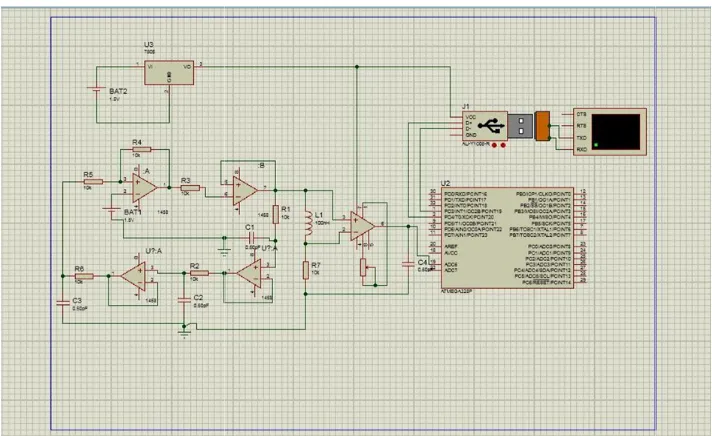The image size is (712, 436).
Task: Select resistor R5 on the left
Action: click(93, 182)
